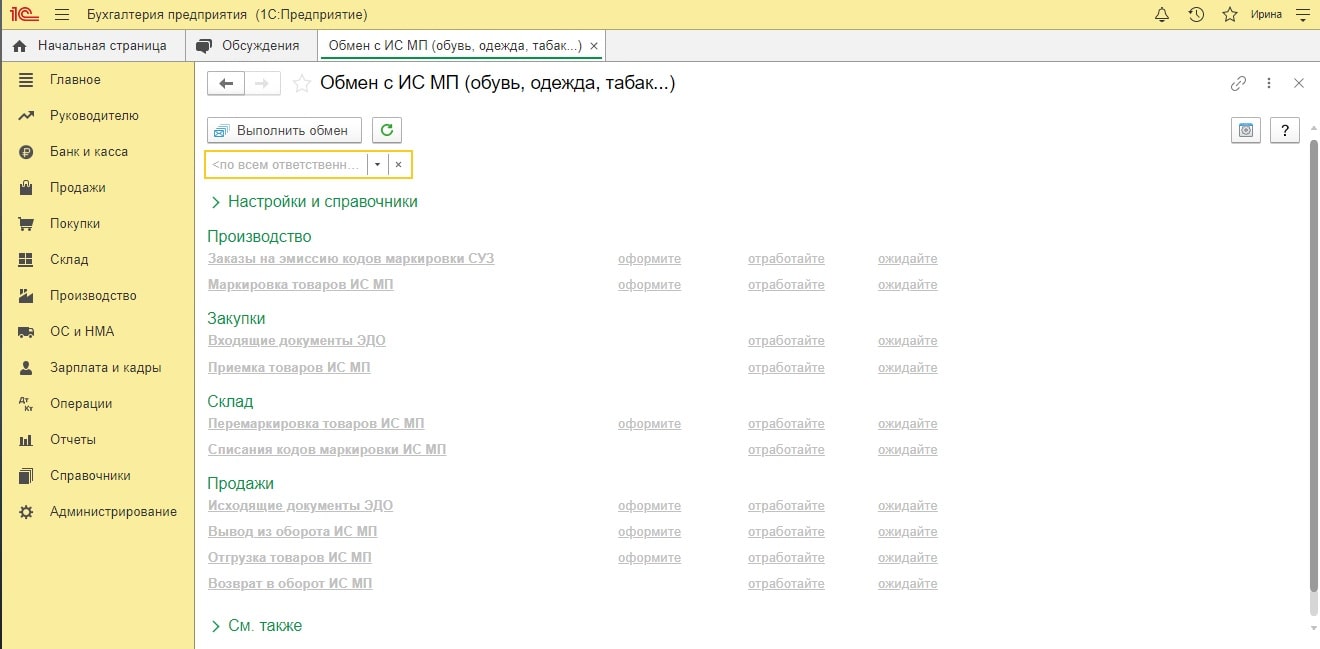The height and width of the screenshot is (649, 1320).
Task: Open the three-dot more actions menu
Action: 1269,84
